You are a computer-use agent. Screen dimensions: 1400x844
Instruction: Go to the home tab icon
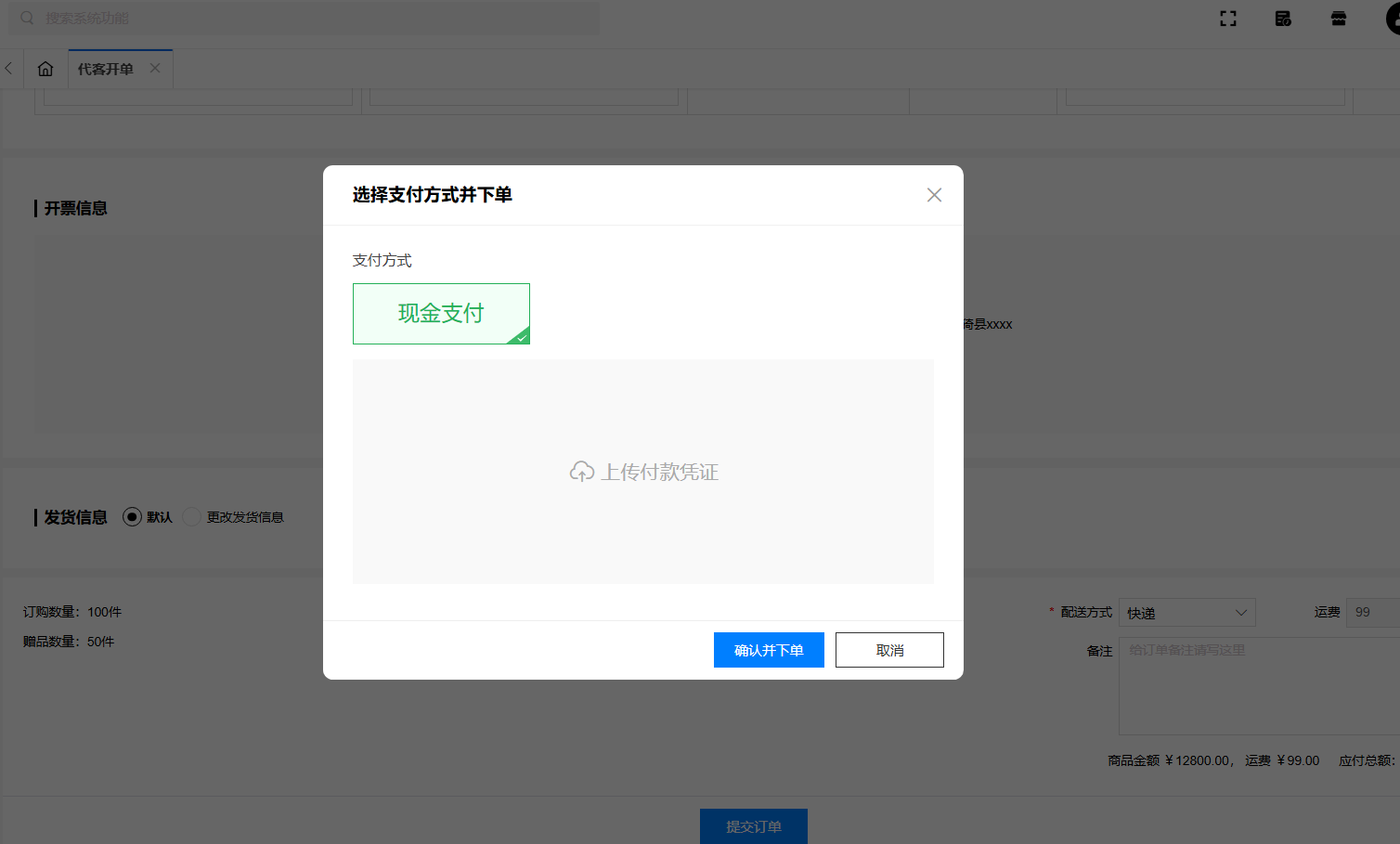pyautogui.click(x=45, y=69)
